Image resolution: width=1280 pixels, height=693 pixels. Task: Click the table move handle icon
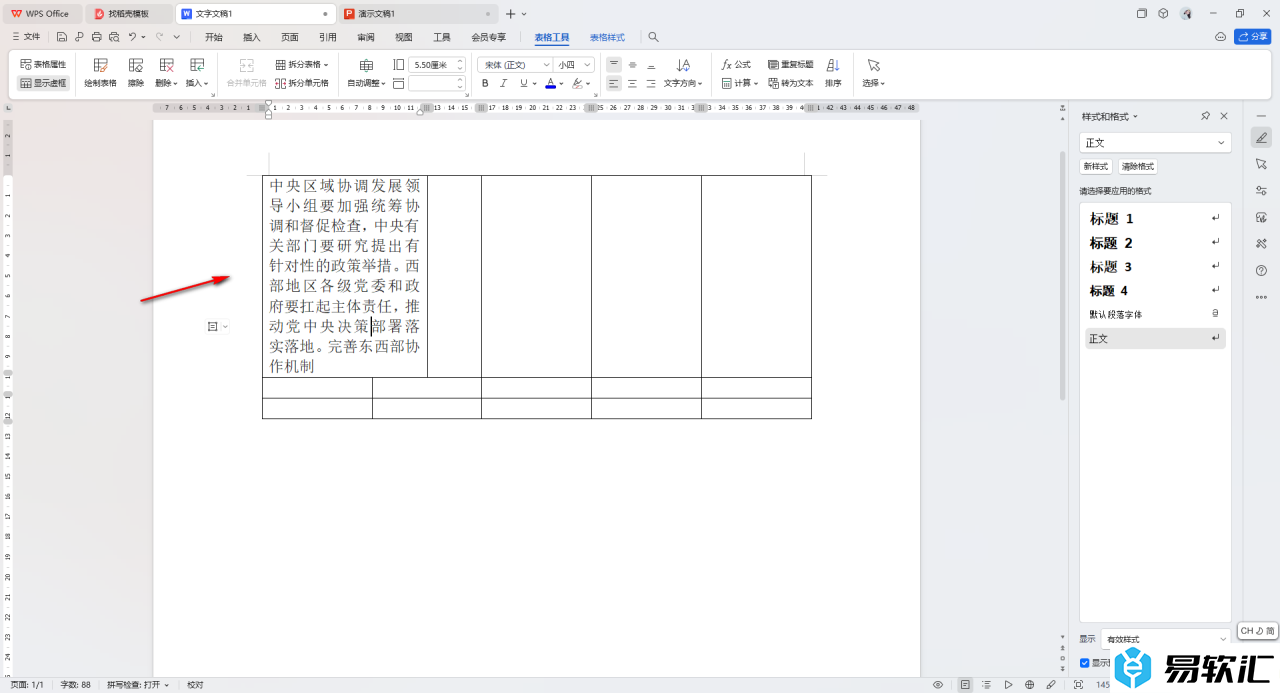tap(212, 327)
